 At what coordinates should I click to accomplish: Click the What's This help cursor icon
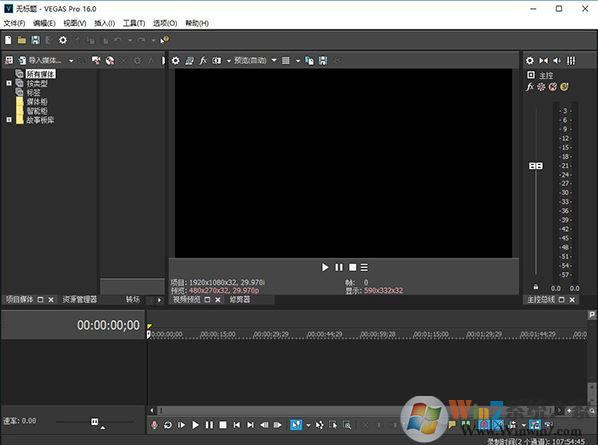coord(164,40)
